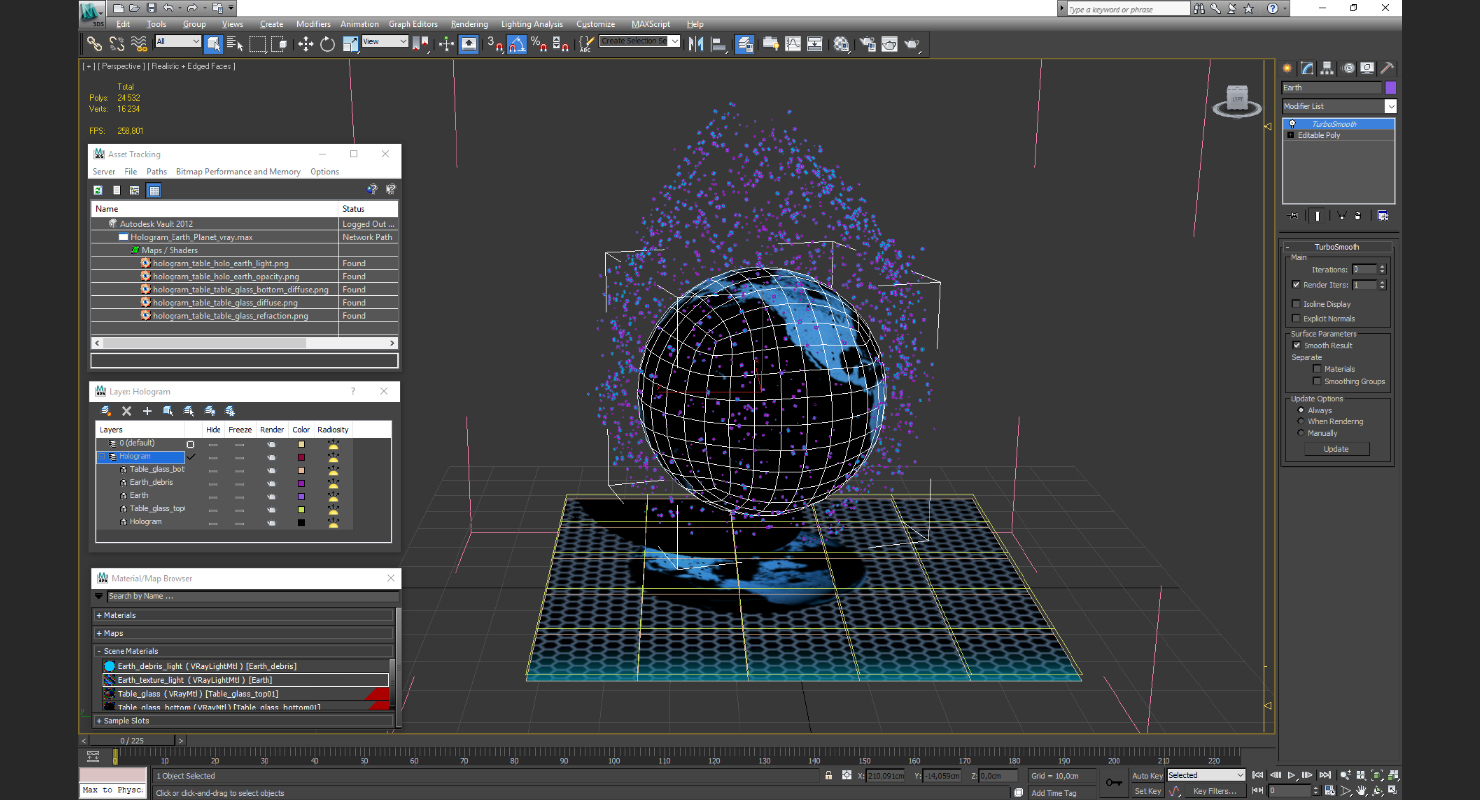Open Paths menu in Asset Tracking

pos(157,172)
